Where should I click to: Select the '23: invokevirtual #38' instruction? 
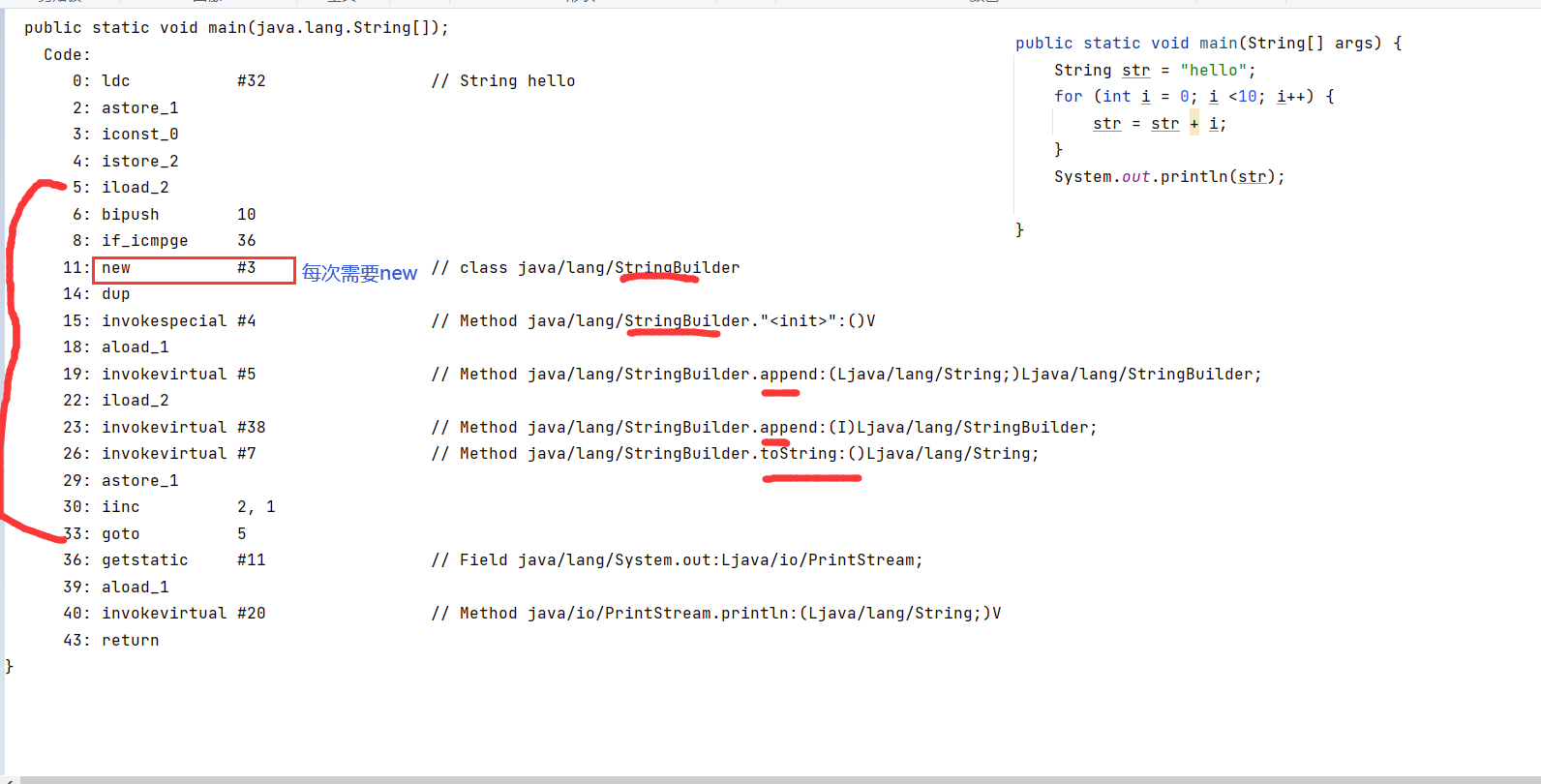[165, 428]
